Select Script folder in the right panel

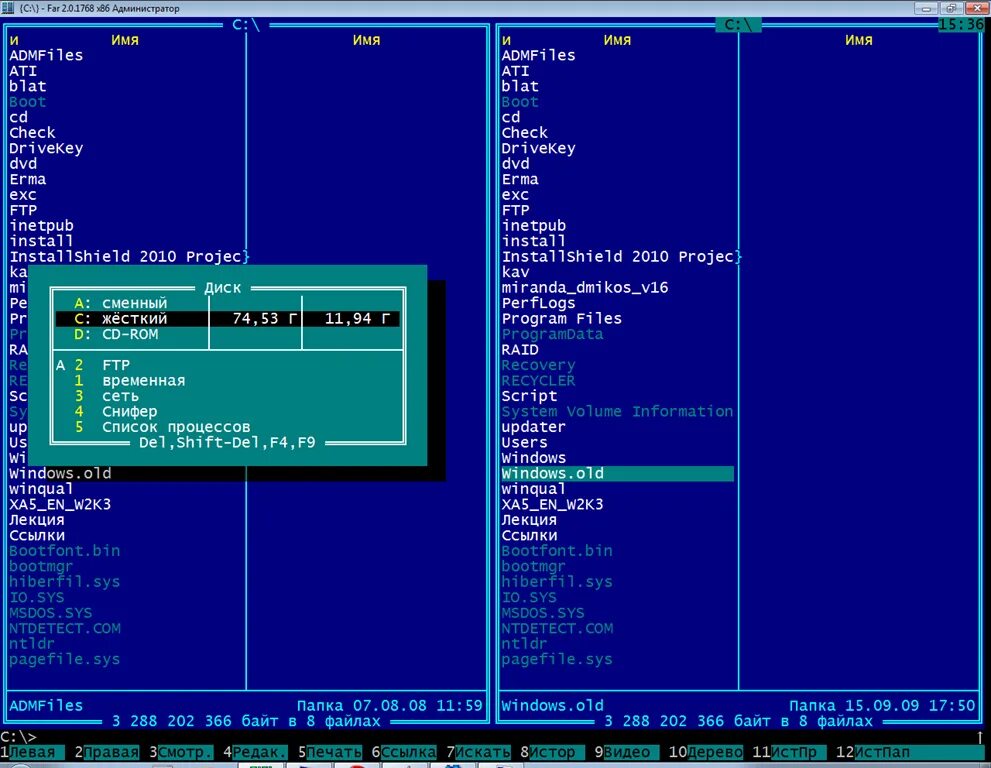click(530, 396)
